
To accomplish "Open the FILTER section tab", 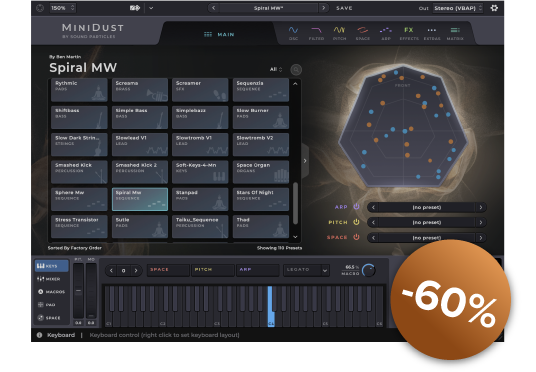I will (316, 34).
